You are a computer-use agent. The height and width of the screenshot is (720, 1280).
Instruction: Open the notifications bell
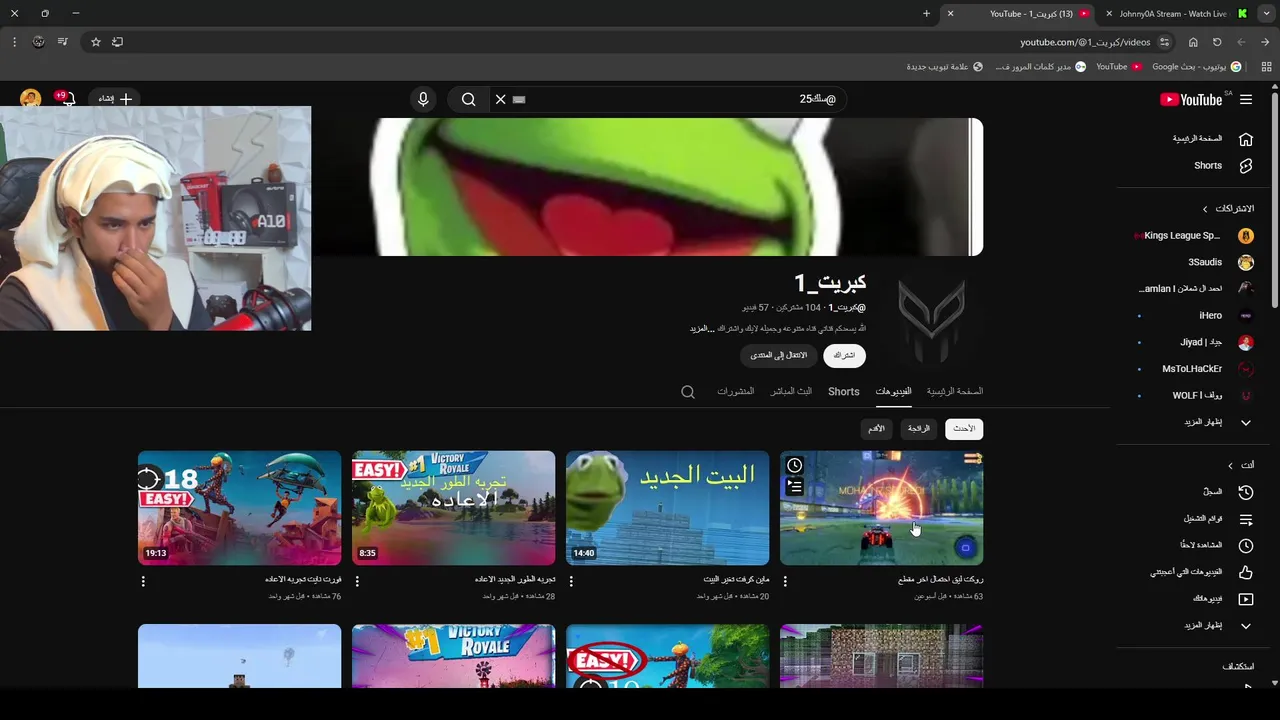coord(68,99)
